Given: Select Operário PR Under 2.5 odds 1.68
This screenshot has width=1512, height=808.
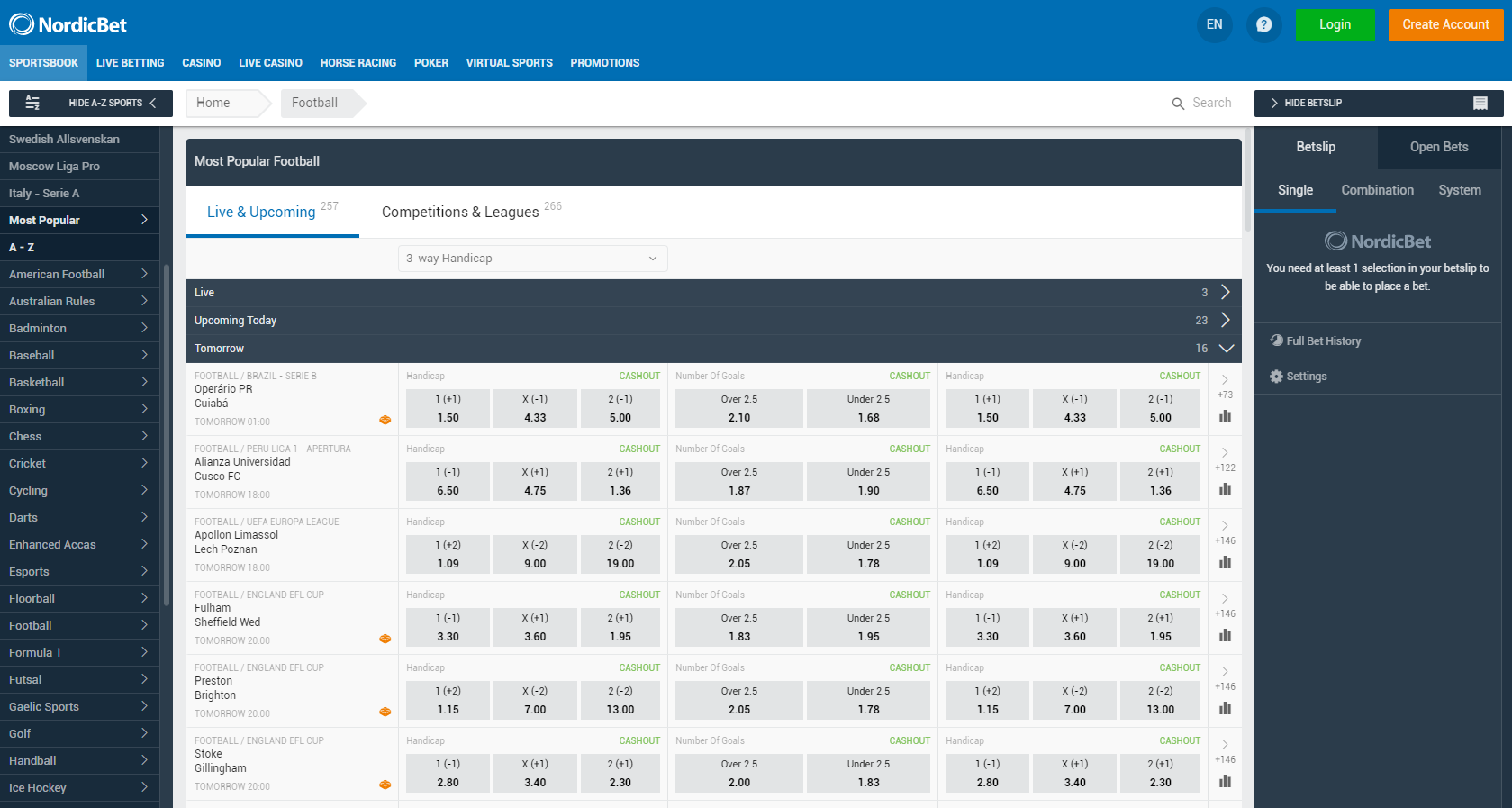Looking at the screenshot, I should tap(868, 408).
